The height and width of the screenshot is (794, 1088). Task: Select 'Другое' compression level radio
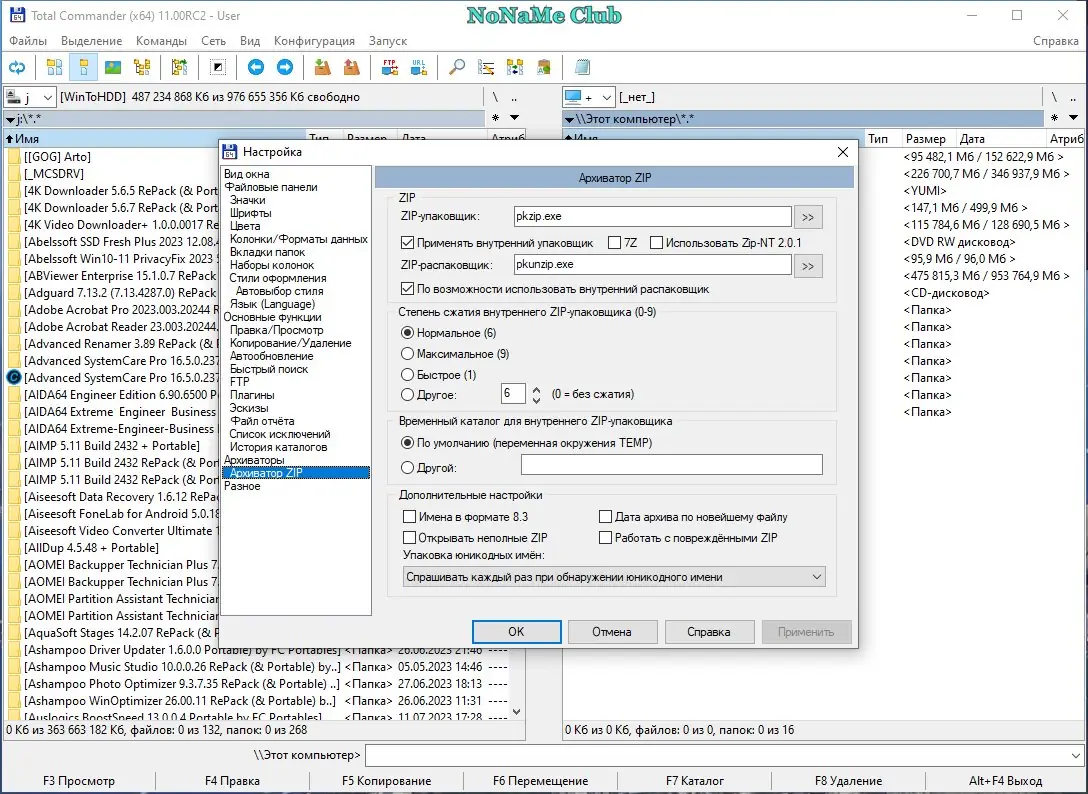point(407,395)
